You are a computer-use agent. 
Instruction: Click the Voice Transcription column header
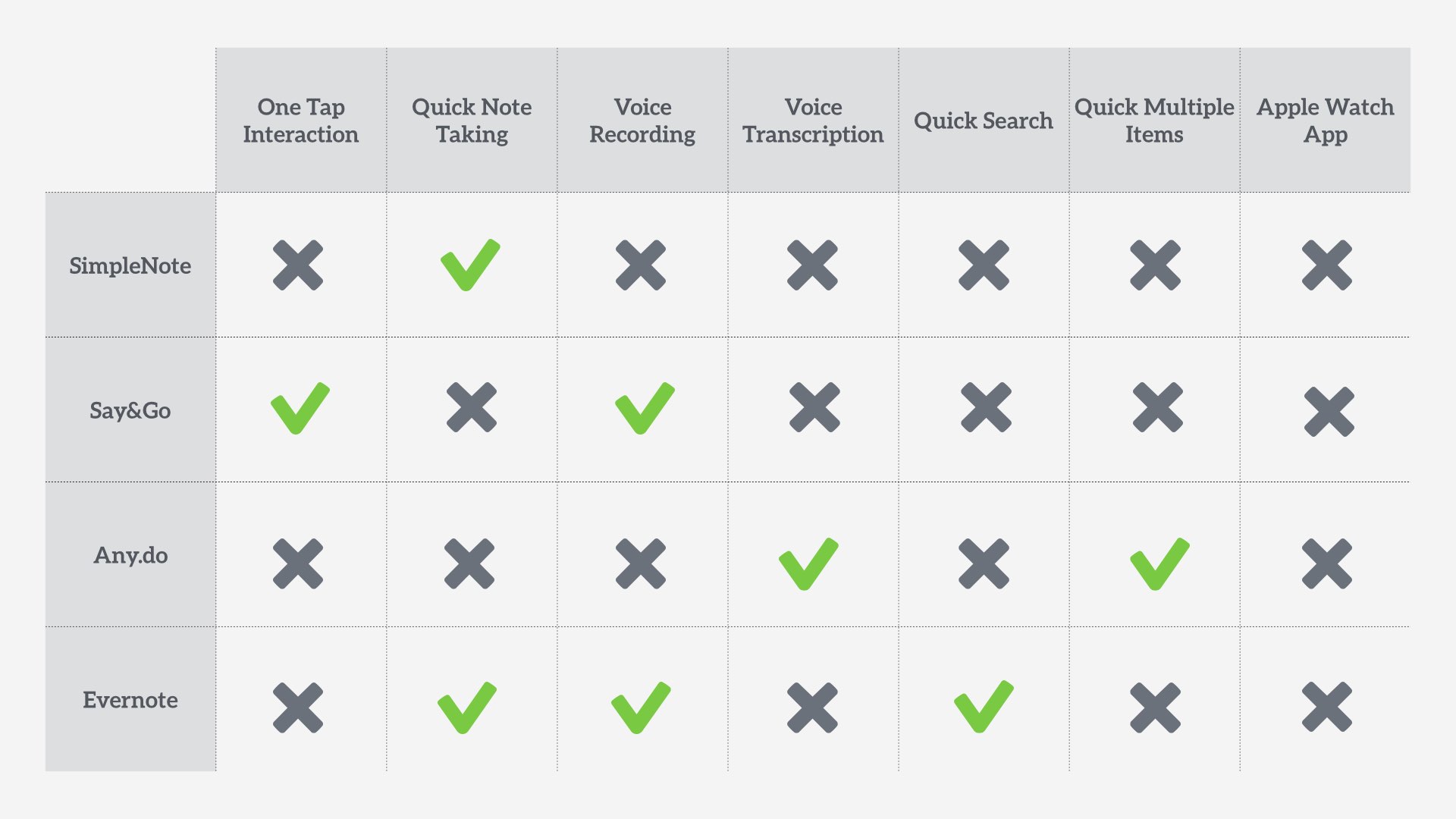point(813,121)
